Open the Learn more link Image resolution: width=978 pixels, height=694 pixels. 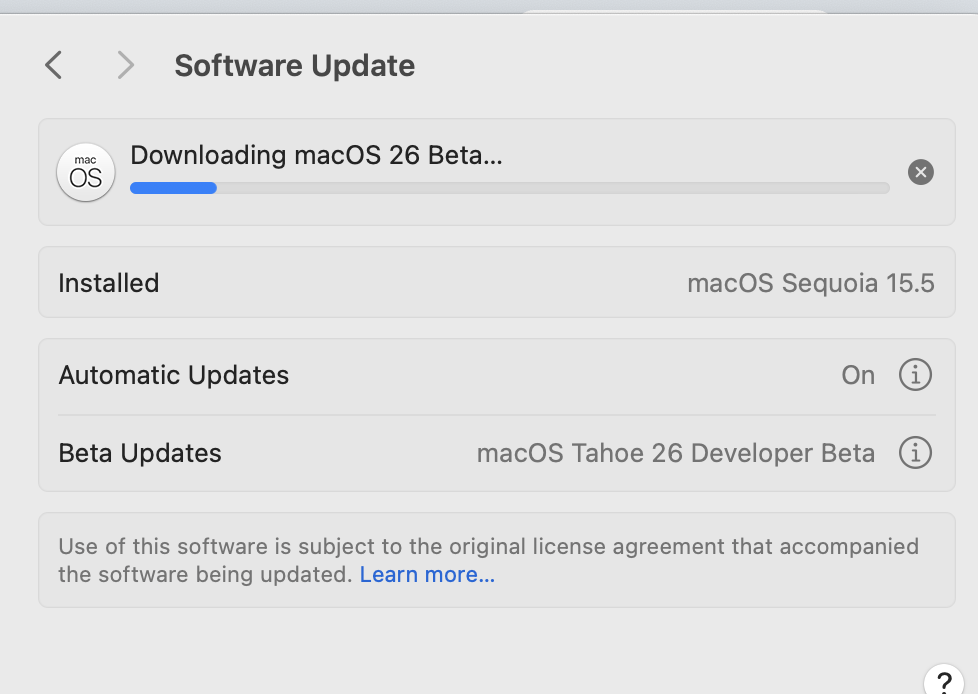coord(427,575)
